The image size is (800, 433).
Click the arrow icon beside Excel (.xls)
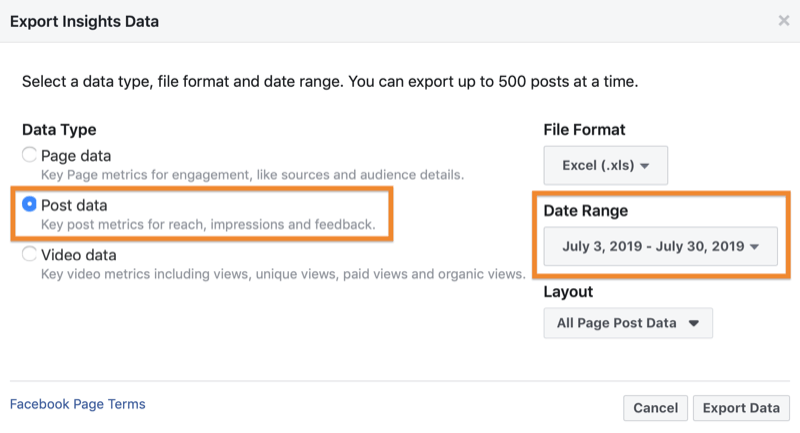pyautogui.click(x=644, y=166)
